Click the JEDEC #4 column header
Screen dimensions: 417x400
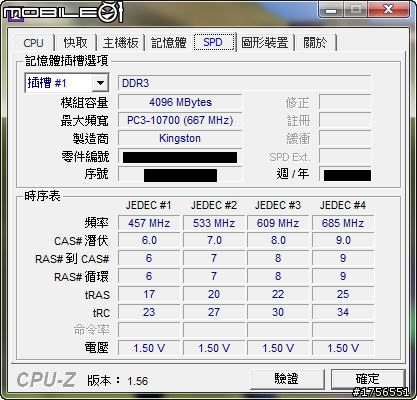tap(343, 205)
